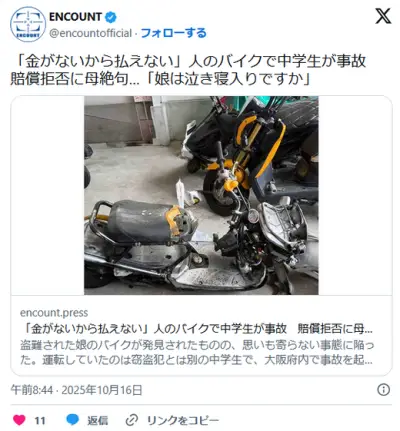
Task: Click the chain link copy icon
Action: click(132, 420)
